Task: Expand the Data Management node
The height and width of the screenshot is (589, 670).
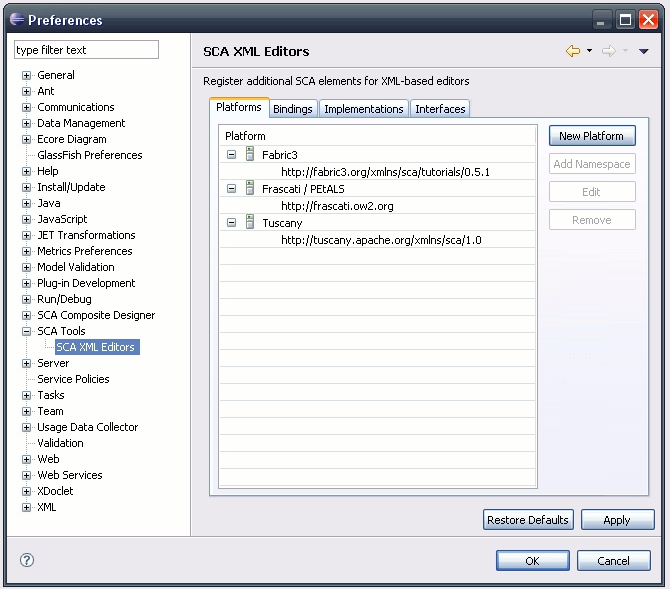Action: pyautogui.click(x=26, y=124)
